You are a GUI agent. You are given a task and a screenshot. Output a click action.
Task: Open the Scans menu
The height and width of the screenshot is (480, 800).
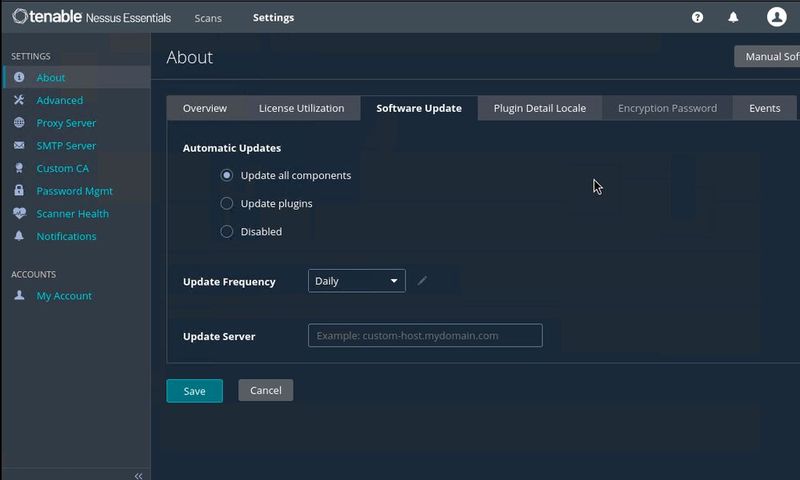[208, 18]
